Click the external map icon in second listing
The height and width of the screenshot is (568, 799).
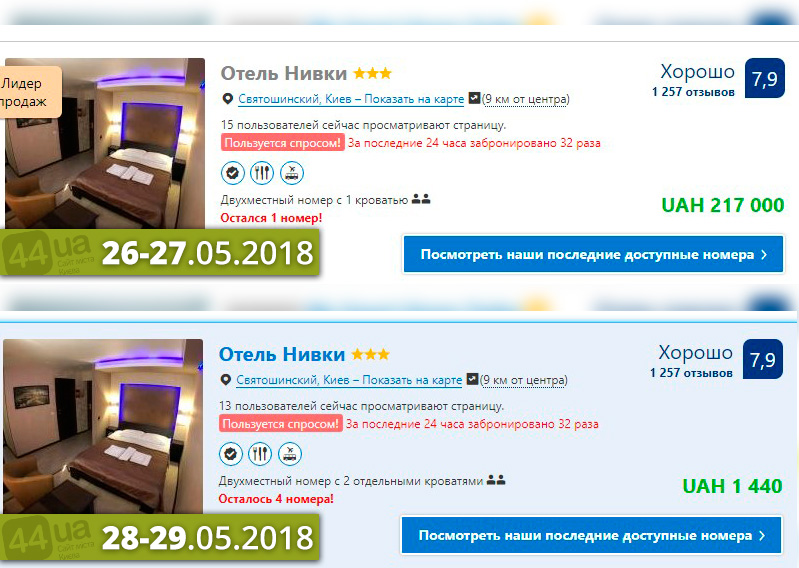(472, 378)
